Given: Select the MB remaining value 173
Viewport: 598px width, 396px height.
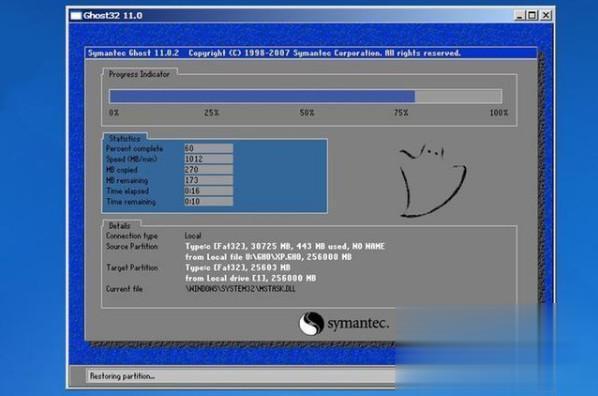Looking at the screenshot, I should [208, 180].
